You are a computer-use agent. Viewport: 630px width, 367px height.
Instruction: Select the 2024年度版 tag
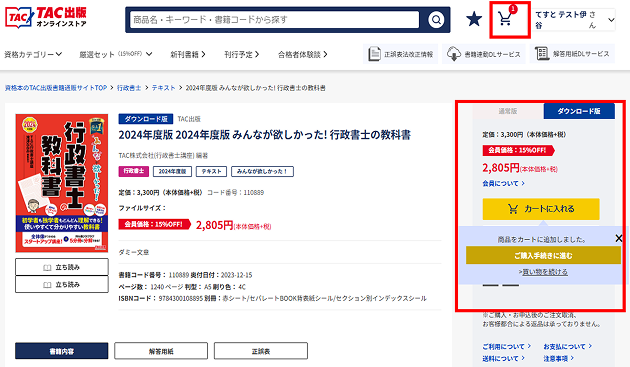pos(172,171)
